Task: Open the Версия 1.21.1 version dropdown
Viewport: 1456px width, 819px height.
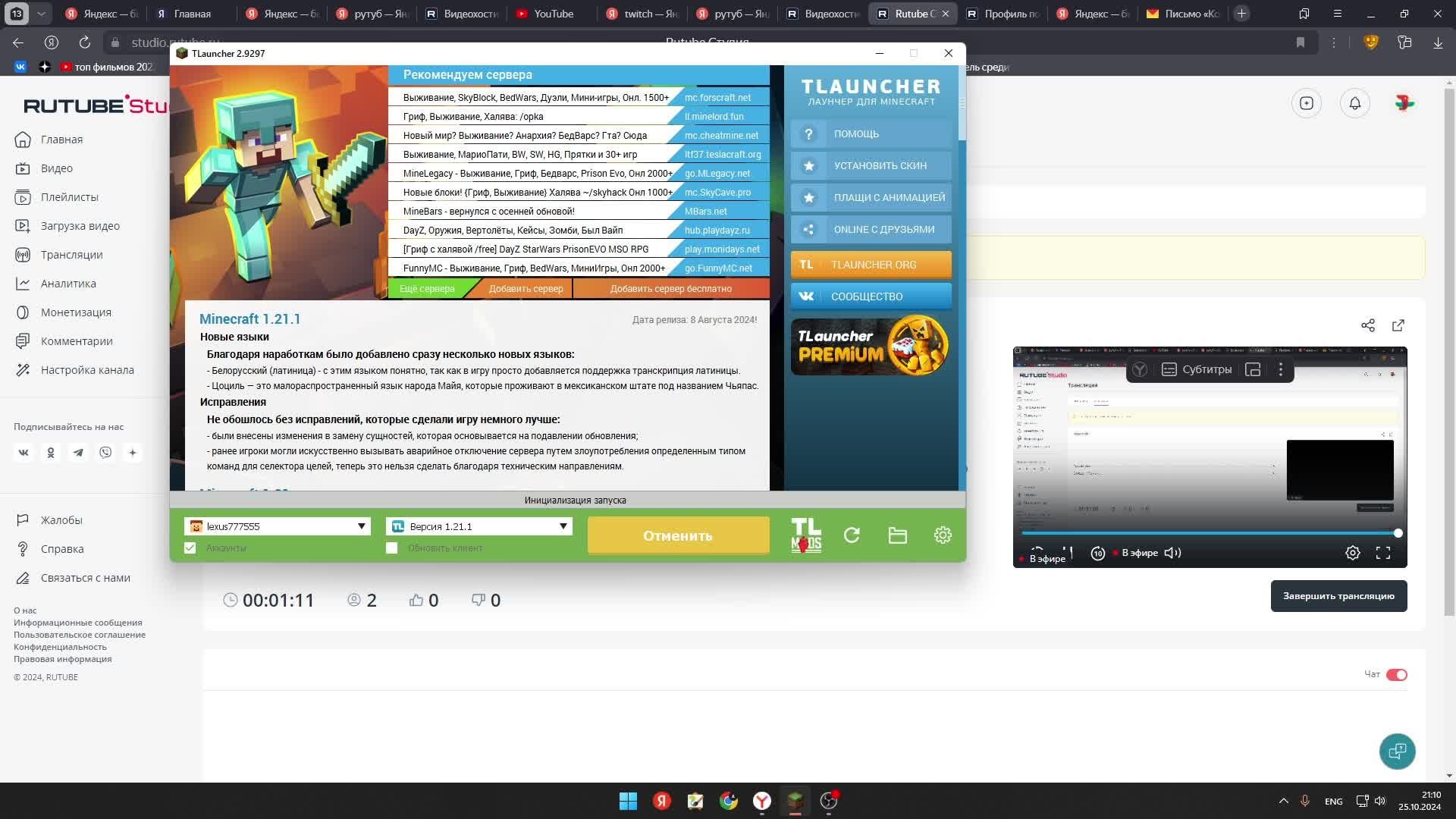Action: (x=563, y=526)
